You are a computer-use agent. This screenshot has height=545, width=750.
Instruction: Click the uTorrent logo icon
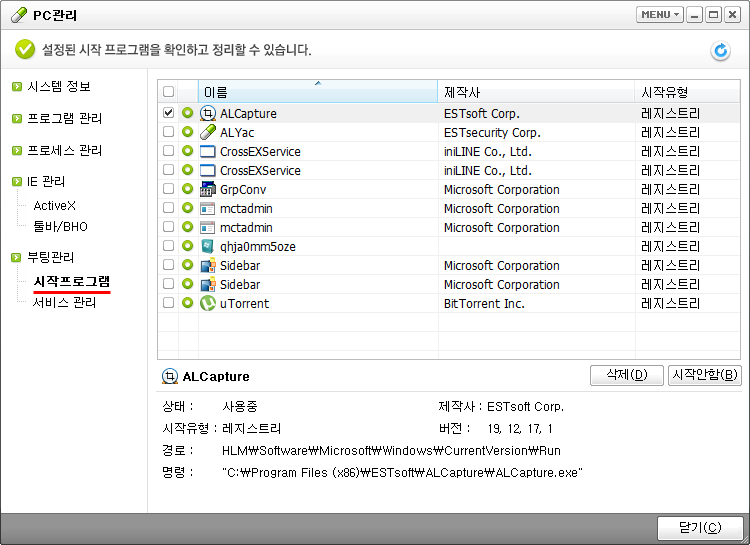pyautogui.click(x=208, y=303)
